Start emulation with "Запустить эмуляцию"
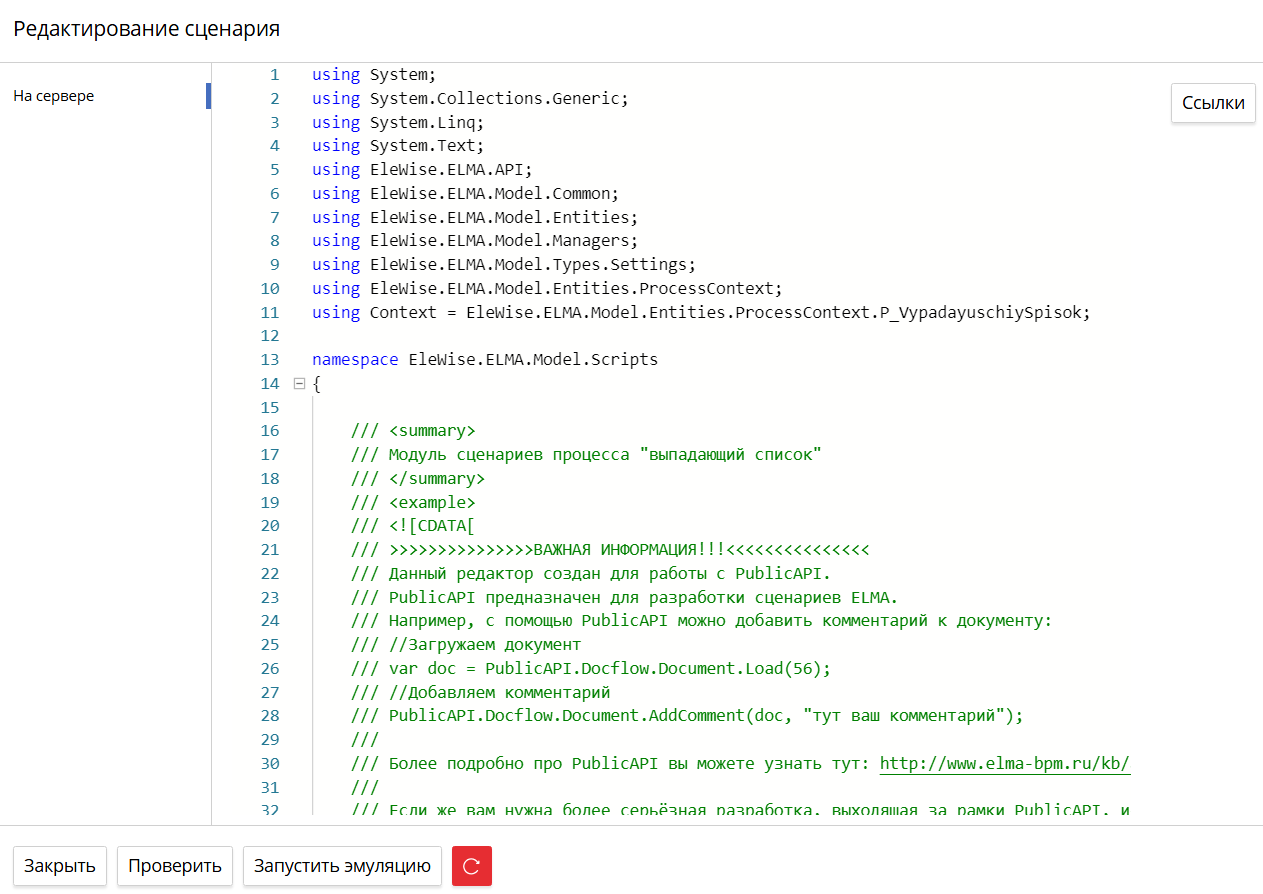The height and width of the screenshot is (894, 1263). coord(342,866)
